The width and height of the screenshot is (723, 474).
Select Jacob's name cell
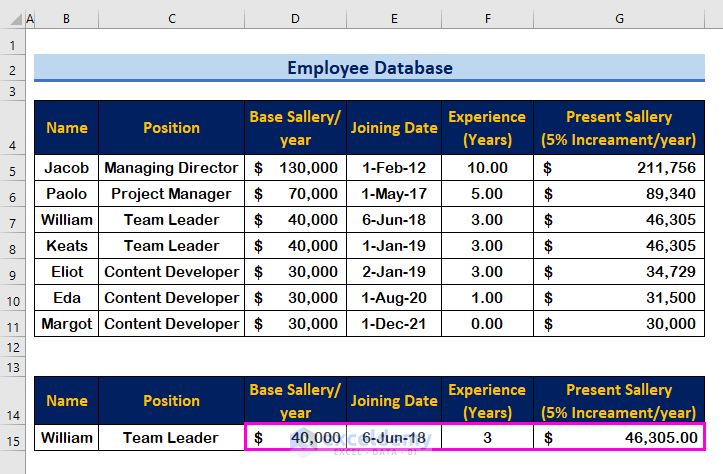click(x=66, y=168)
